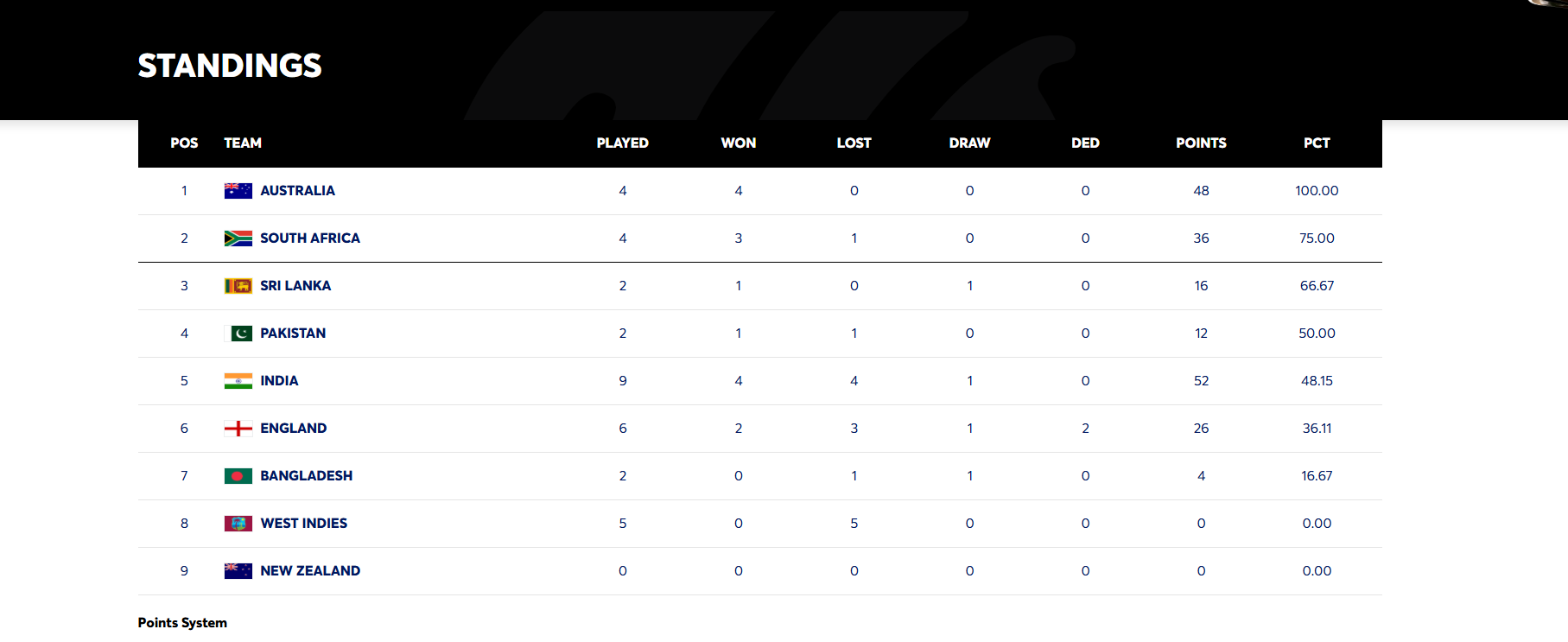Click the PLAYED column header
This screenshot has width=1568, height=642.
(622, 143)
